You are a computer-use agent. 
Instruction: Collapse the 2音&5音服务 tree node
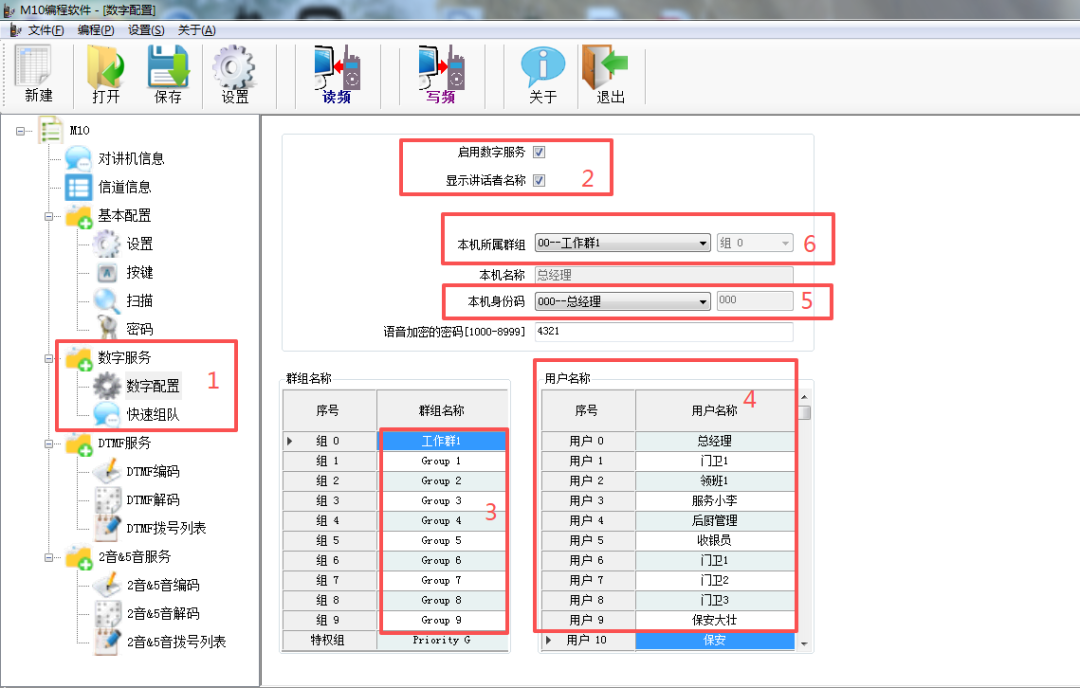click(x=48, y=557)
